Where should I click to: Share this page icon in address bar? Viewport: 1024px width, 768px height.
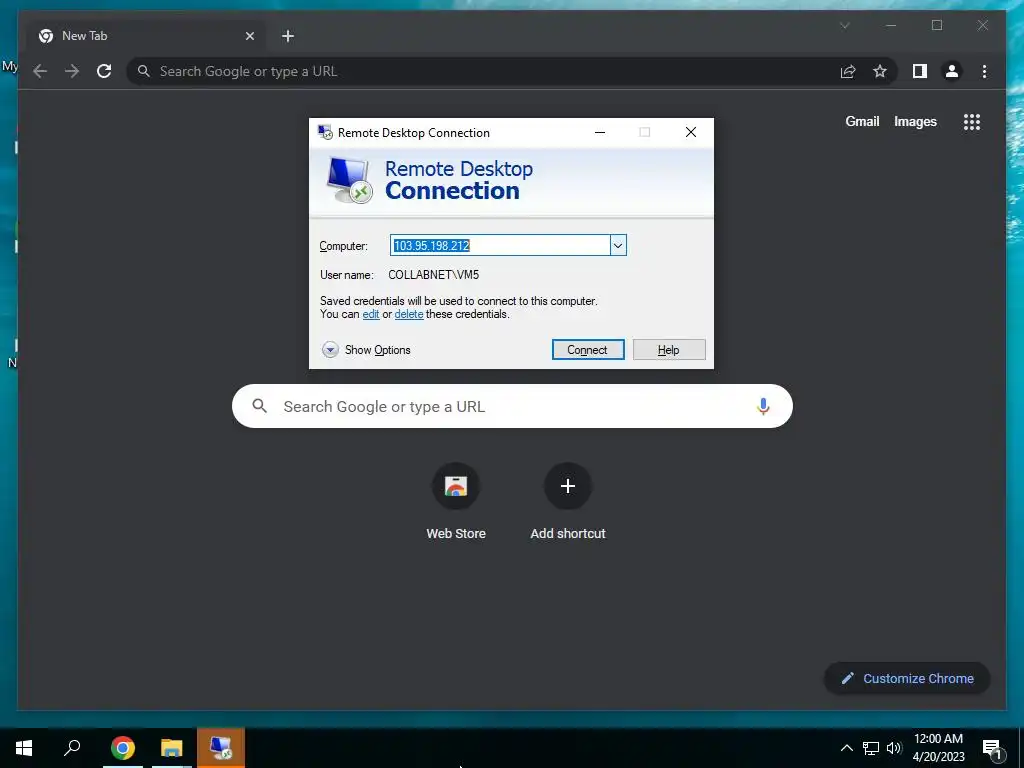click(x=848, y=71)
